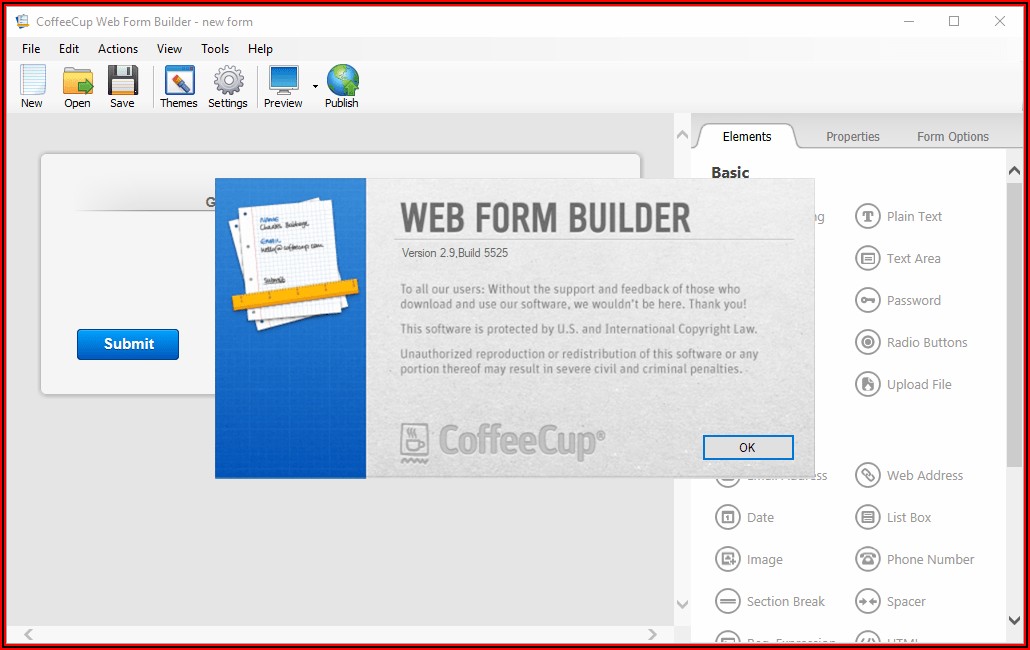1030x650 pixels.
Task: Open a form with the Open icon
Action: click(78, 86)
